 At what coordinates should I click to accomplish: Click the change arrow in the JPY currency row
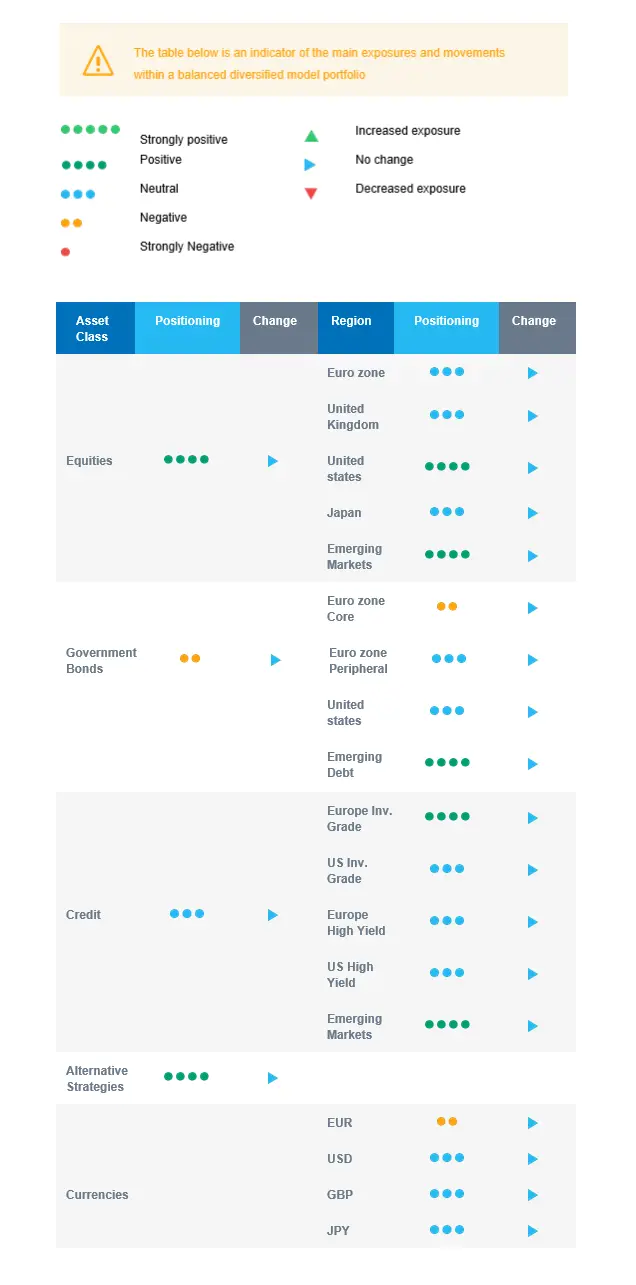coord(533,1231)
